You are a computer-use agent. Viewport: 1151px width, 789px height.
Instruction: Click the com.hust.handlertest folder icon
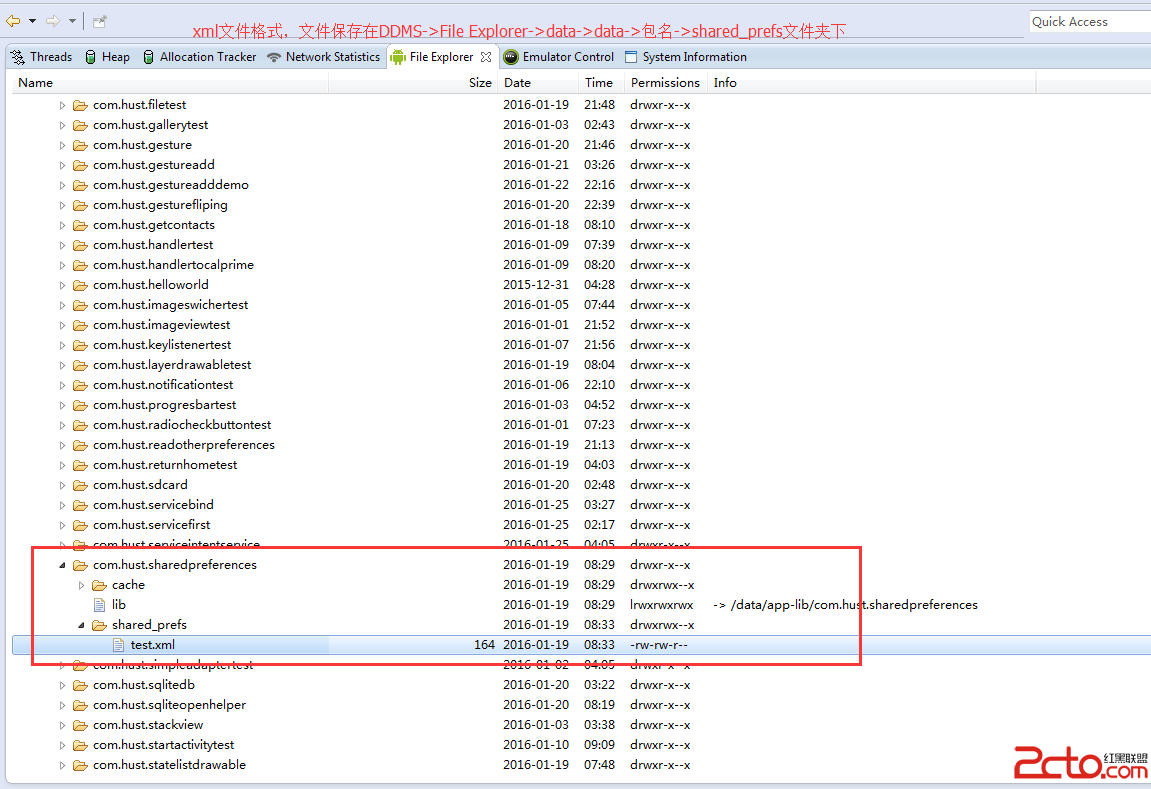pyautogui.click(x=80, y=245)
